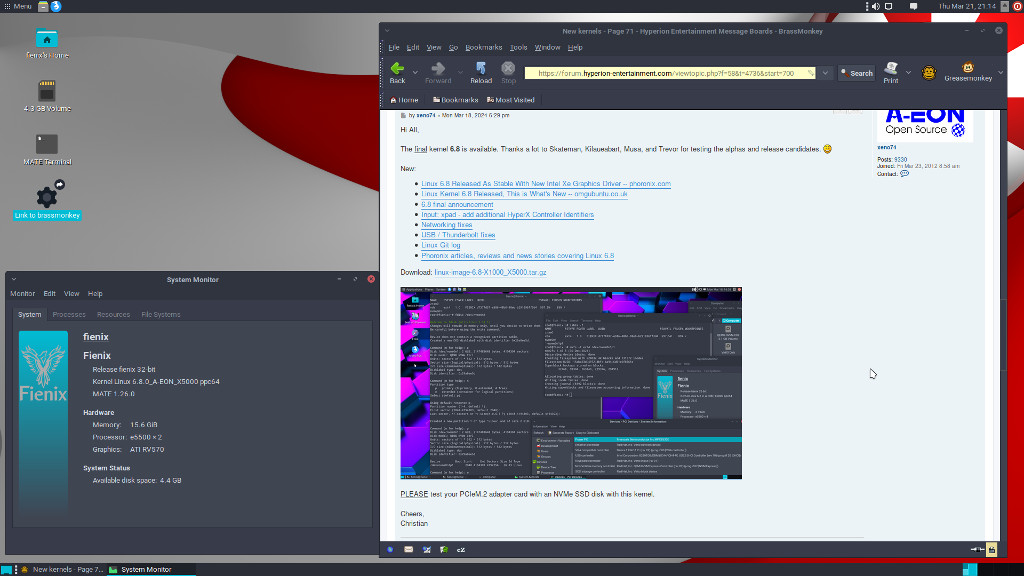Viewport: 1024px width, 576px height.
Task: Open the Tools menu in BrassMonkey
Action: (519, 48)
